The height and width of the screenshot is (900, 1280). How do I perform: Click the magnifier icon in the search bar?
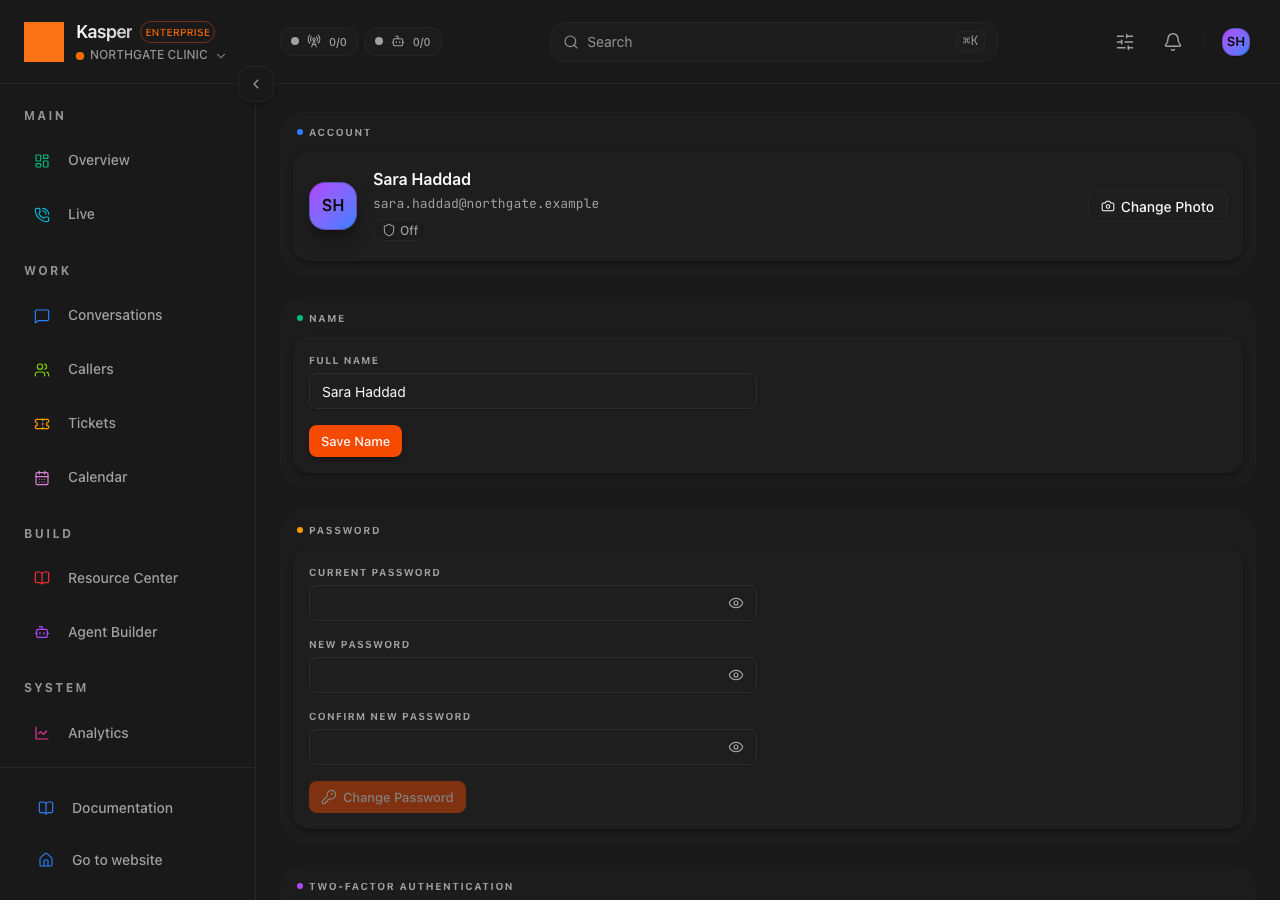(x=571, y=42)
